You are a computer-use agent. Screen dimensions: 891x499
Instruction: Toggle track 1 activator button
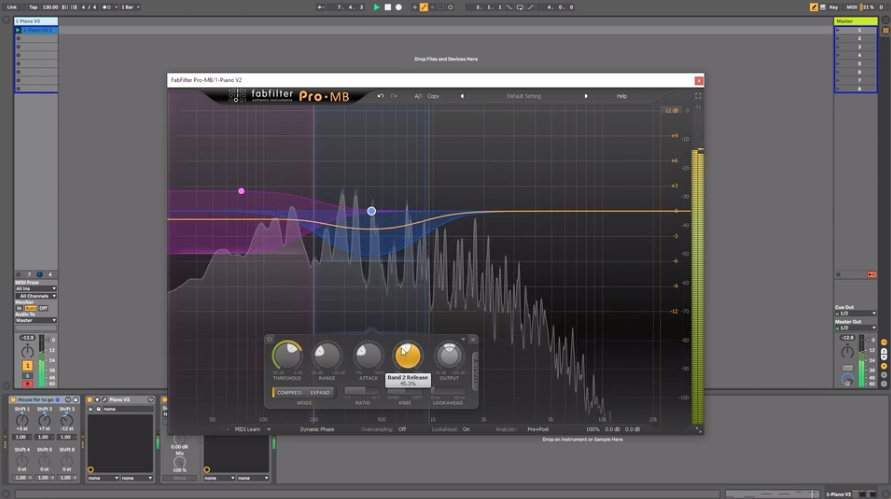(27, 365)
